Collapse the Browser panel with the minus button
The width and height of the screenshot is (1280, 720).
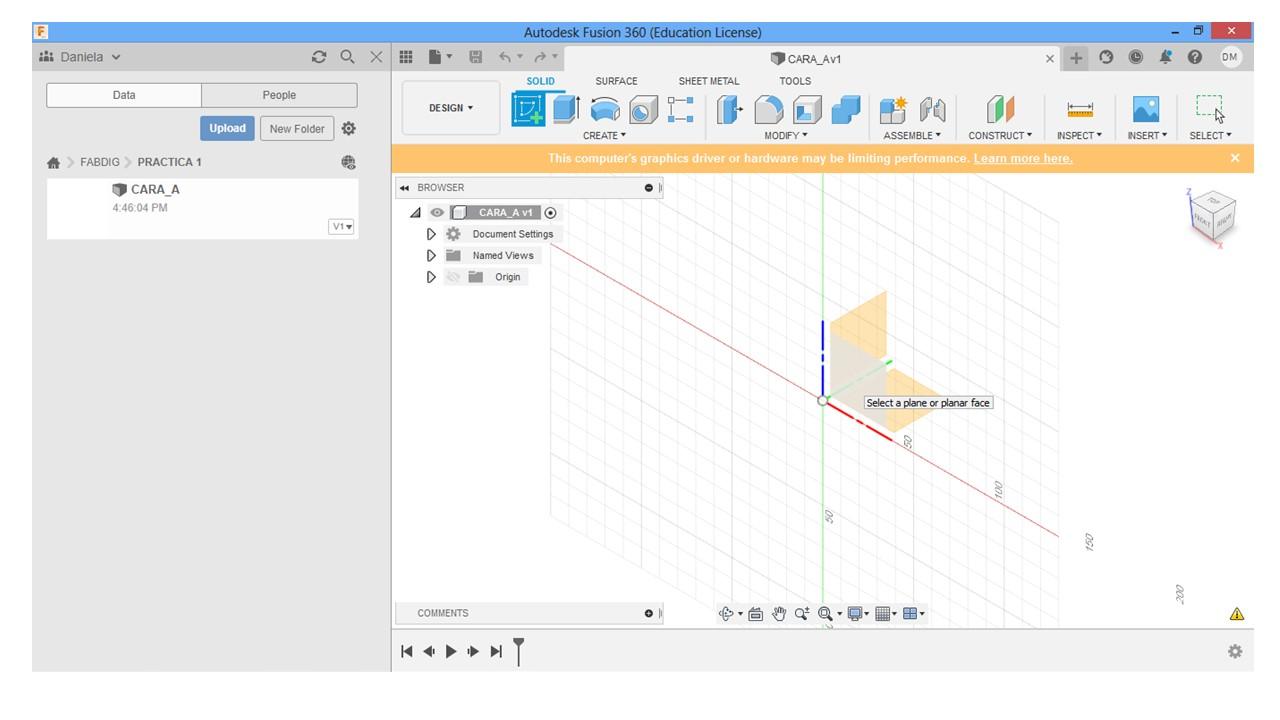click(649, 188)
